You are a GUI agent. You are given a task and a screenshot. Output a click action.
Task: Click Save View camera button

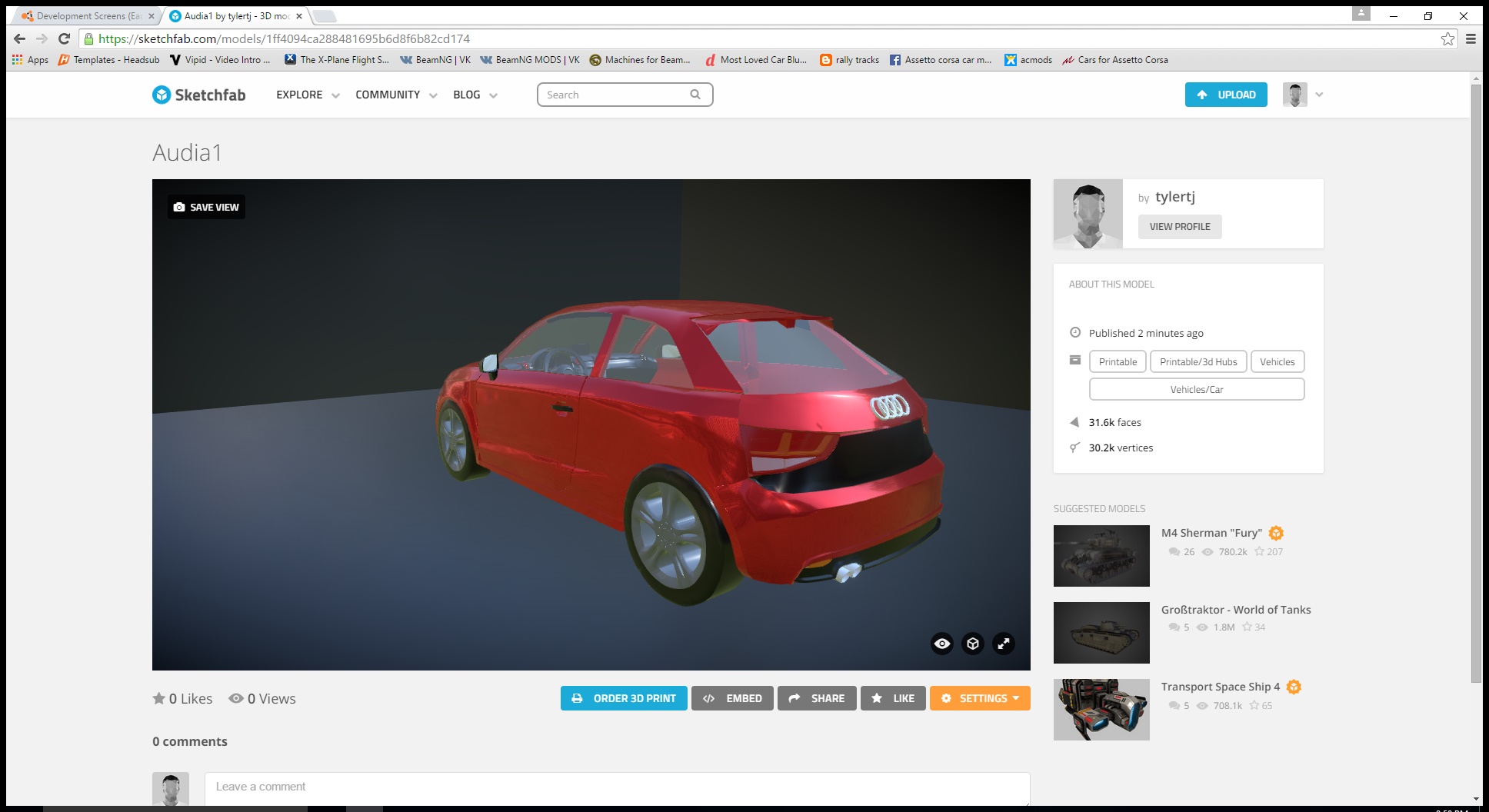(x=206, y=207)
